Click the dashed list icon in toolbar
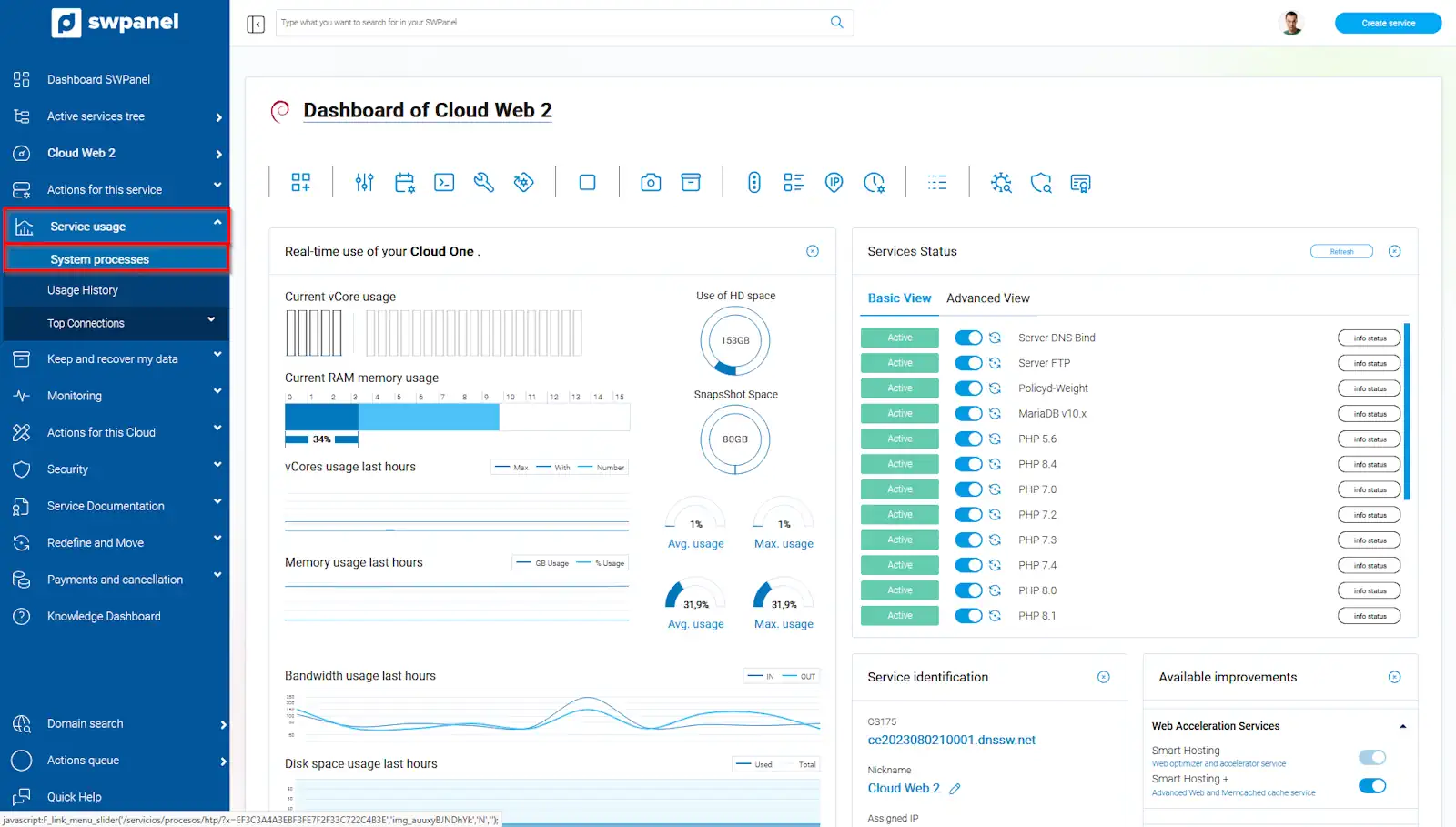Screen dimensions: 1456x827 click(x=937, y=183)
